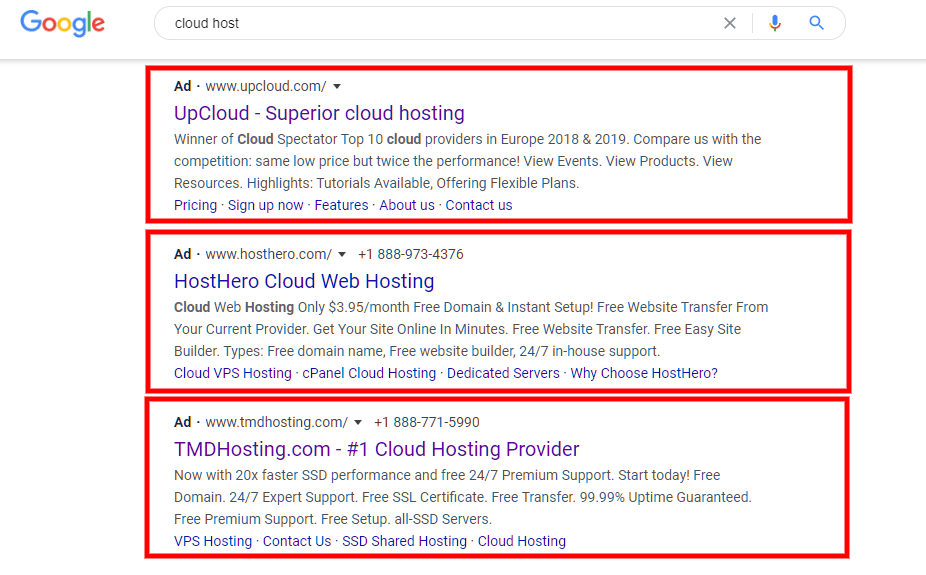Click UpCloud Sign up now sitelink
The height and width of the screenshot is (575, 926).
265,205
